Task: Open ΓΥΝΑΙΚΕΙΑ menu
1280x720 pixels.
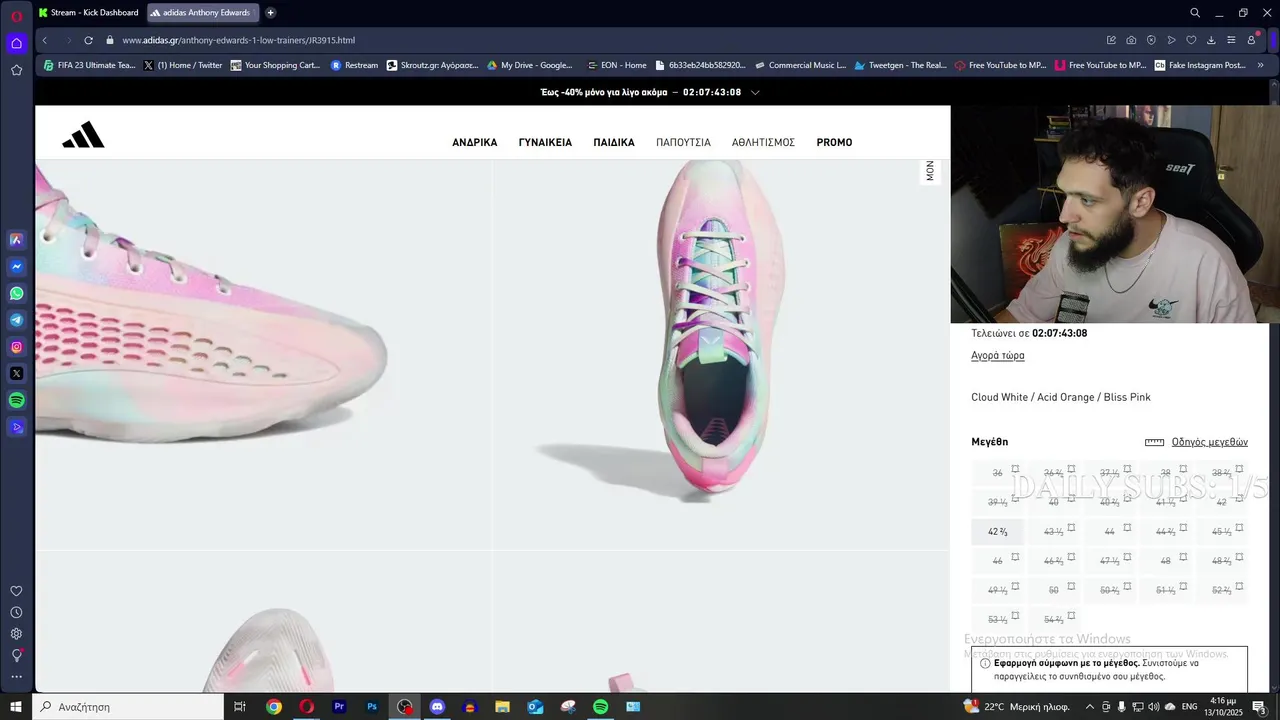Action: point(545,143)
